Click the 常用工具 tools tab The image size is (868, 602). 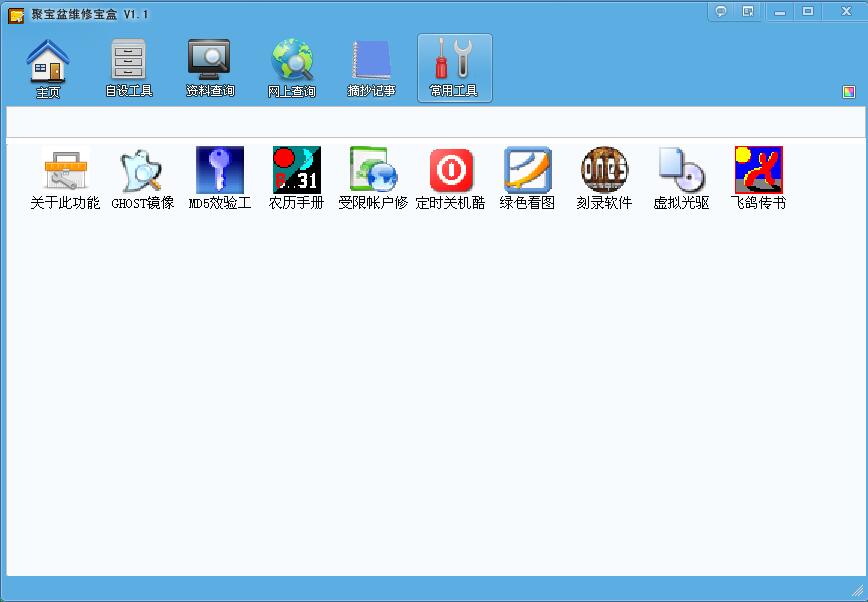pyautogui.click(x=454, y=69)
